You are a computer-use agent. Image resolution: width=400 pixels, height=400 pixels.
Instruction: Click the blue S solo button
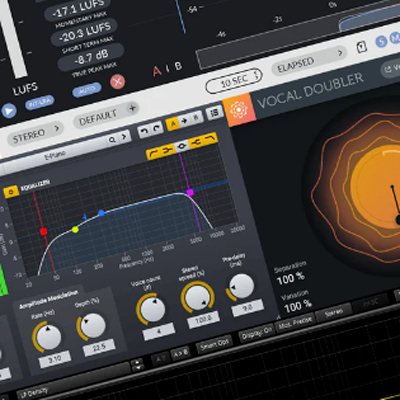point(381,41)
